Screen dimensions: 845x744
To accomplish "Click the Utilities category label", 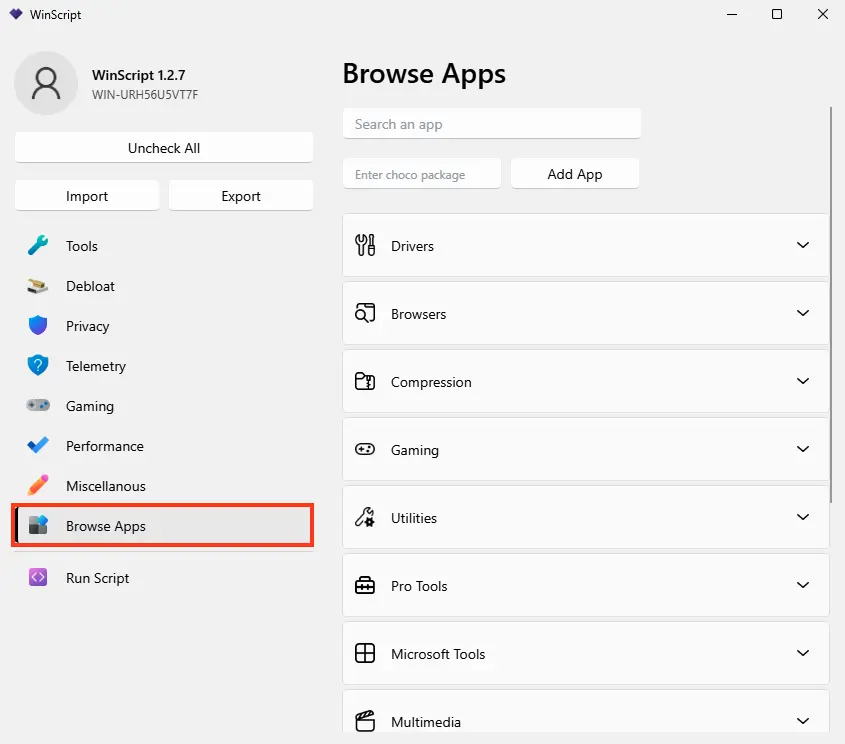I will (414, 518).
